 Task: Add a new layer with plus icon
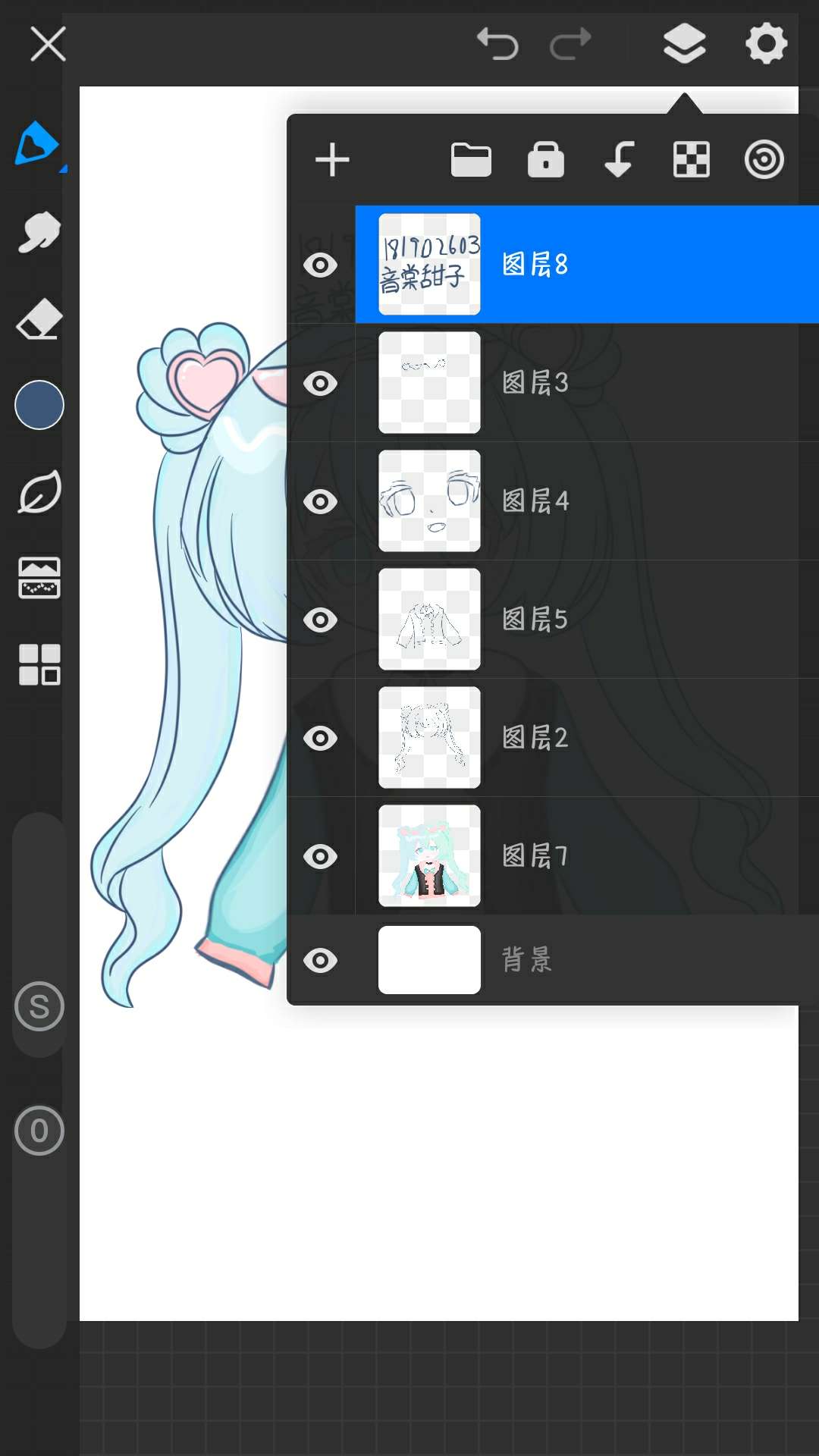pos(332,160)
